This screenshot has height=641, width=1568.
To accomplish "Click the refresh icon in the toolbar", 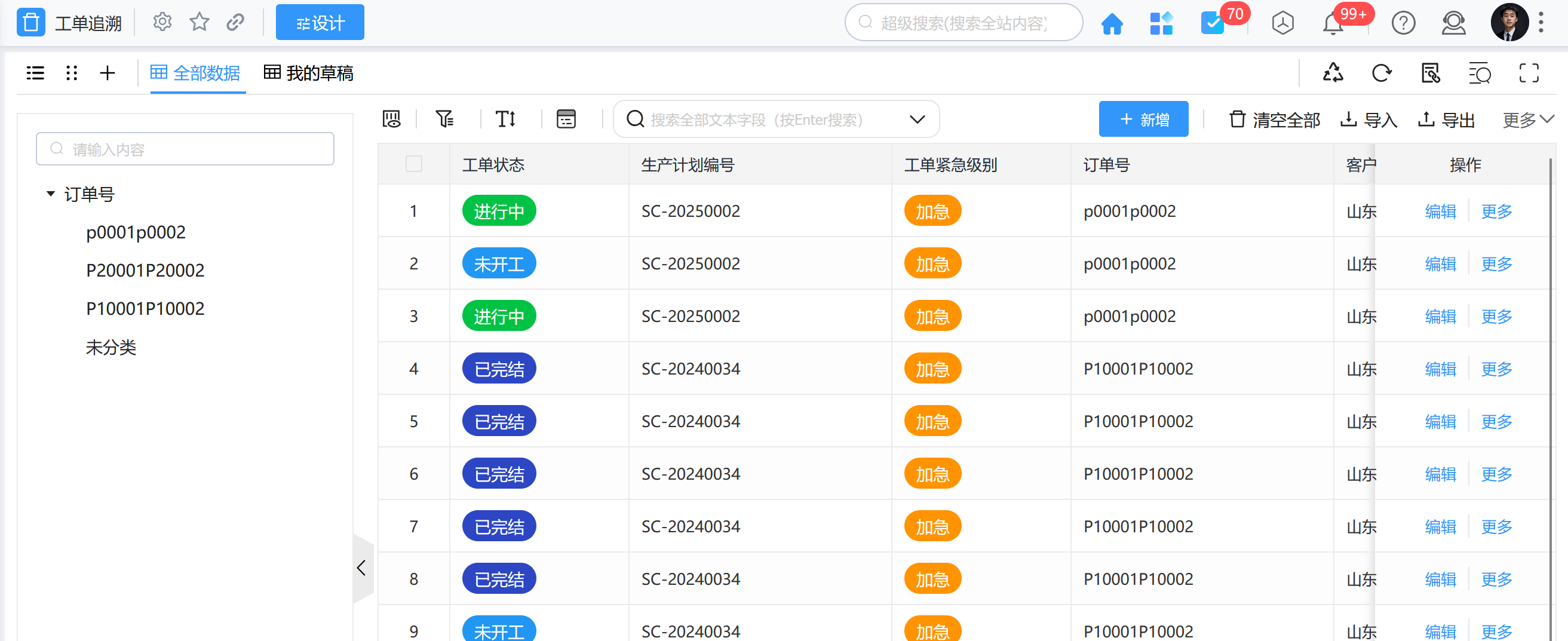I will pyautogui.click(x=1381, y=73).
